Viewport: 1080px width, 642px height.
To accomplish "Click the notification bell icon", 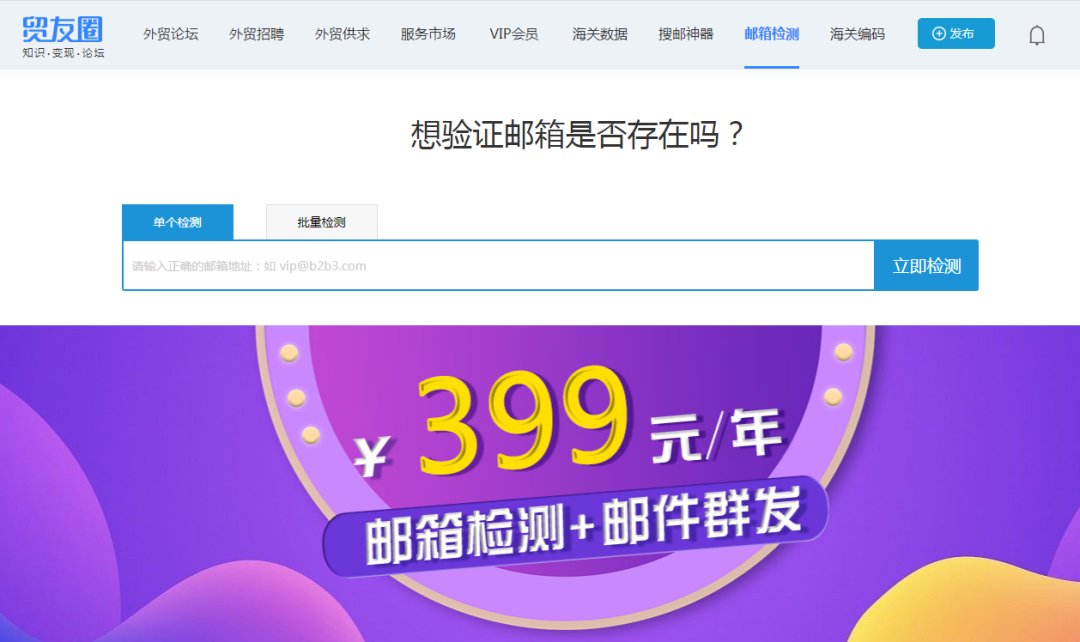I will click(1037, 35).
